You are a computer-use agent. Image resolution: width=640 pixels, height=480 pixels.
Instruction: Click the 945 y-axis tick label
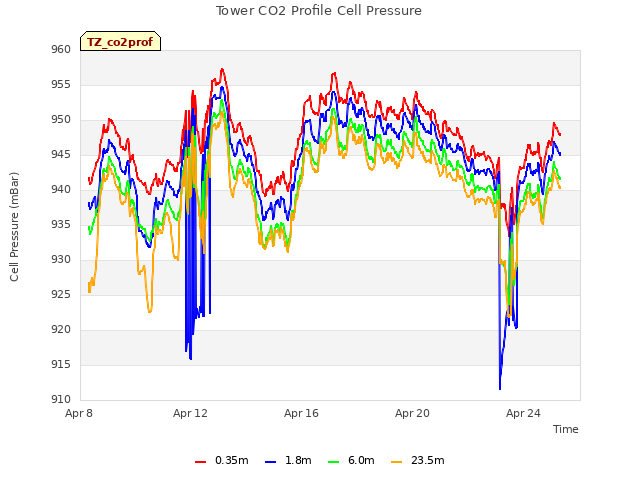pyautogui.click(x=61, y=154)
